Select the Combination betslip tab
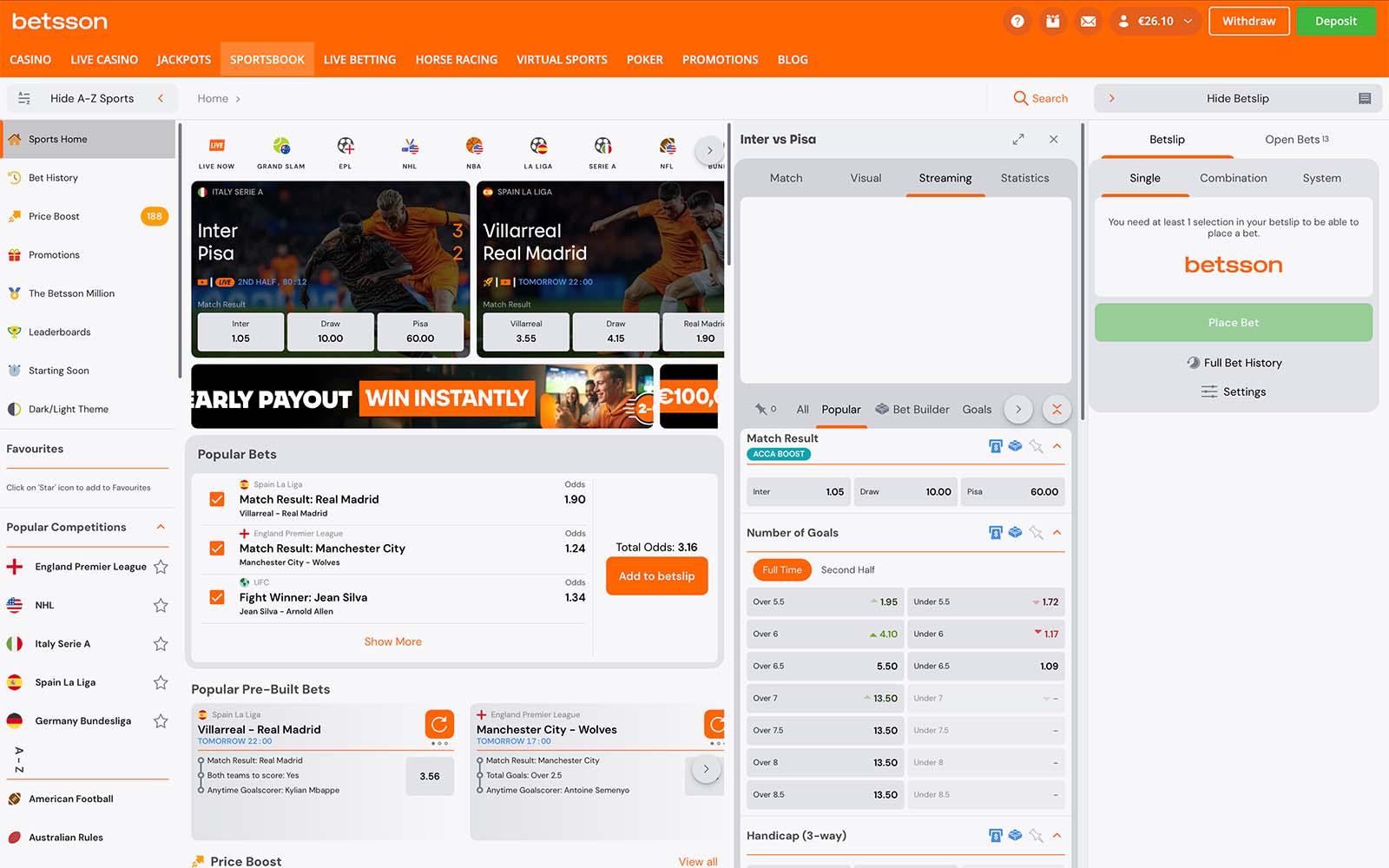This screenshot has width=1389, height=868. point(1234,178)
